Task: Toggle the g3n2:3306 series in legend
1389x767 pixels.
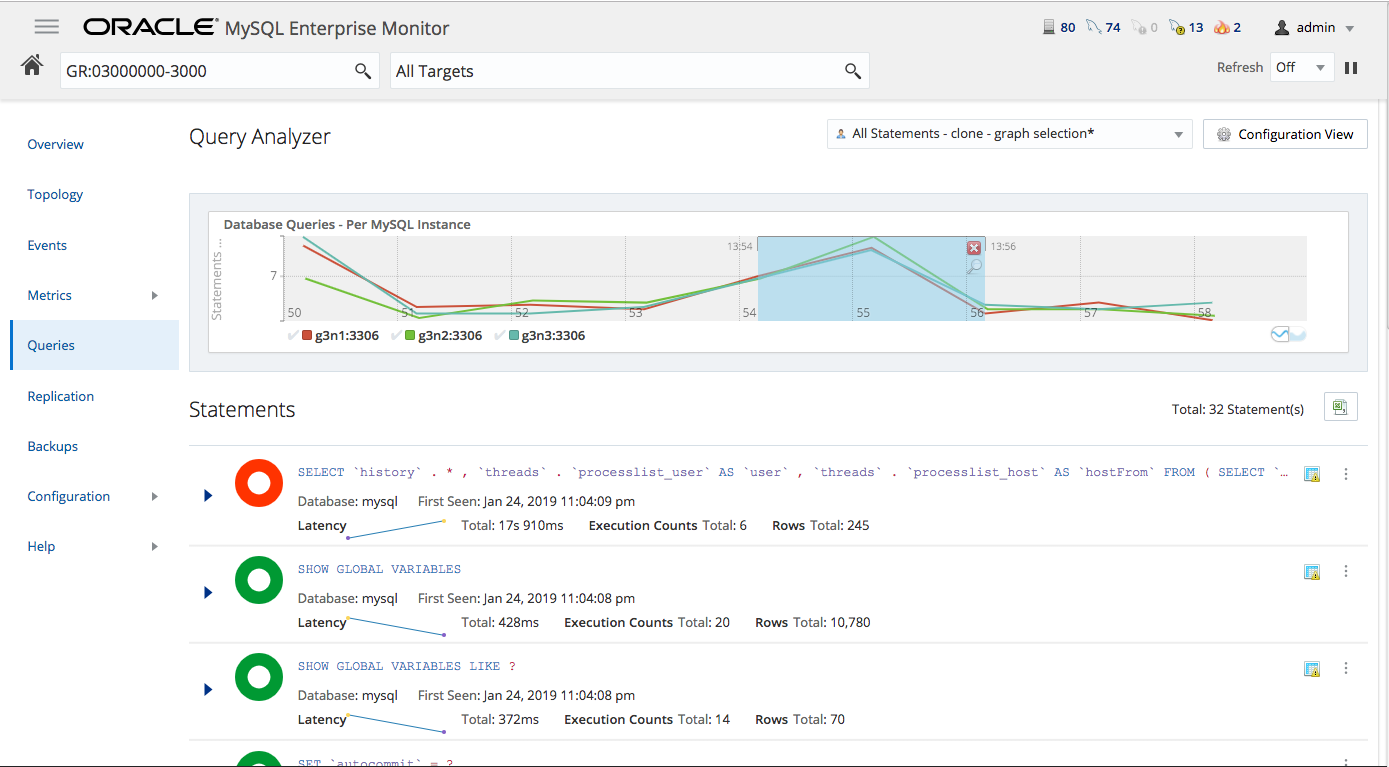Action: (x=443, y=336)
